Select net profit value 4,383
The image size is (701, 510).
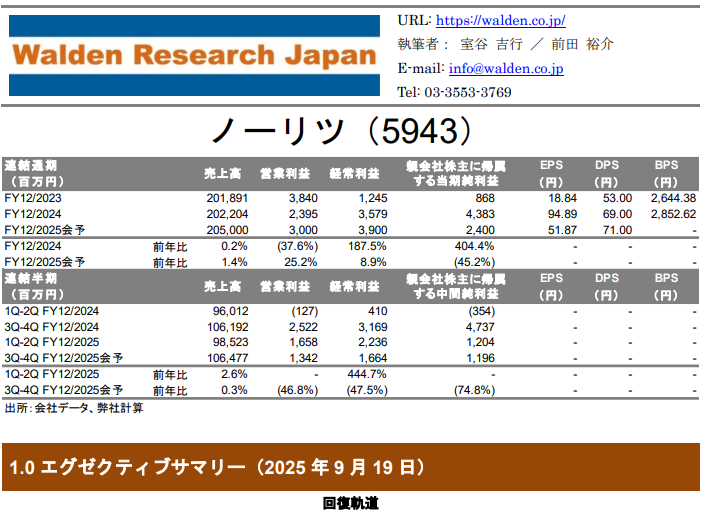click(480, 214)
